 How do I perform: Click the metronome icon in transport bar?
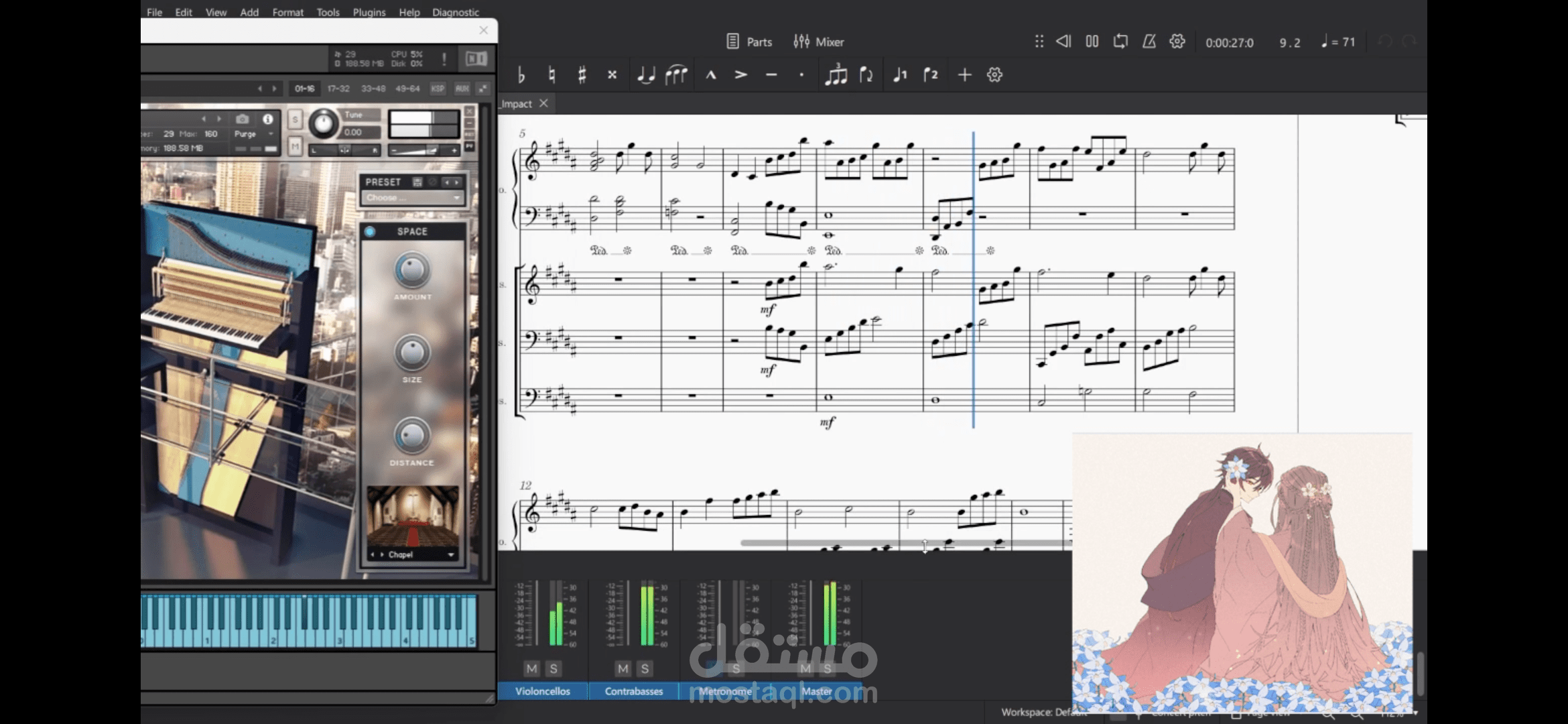(x=1149, y=42)
